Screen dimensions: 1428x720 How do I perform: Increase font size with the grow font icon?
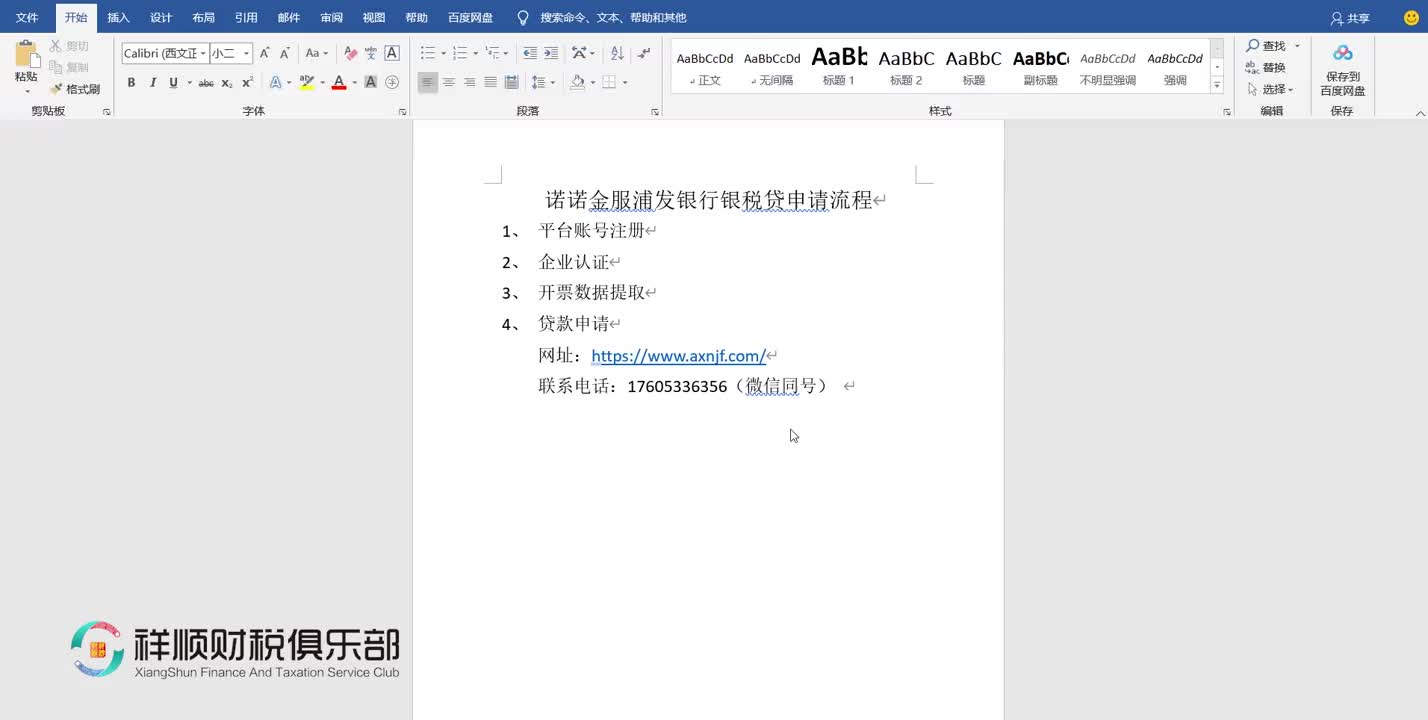click(x=265, y=53)
